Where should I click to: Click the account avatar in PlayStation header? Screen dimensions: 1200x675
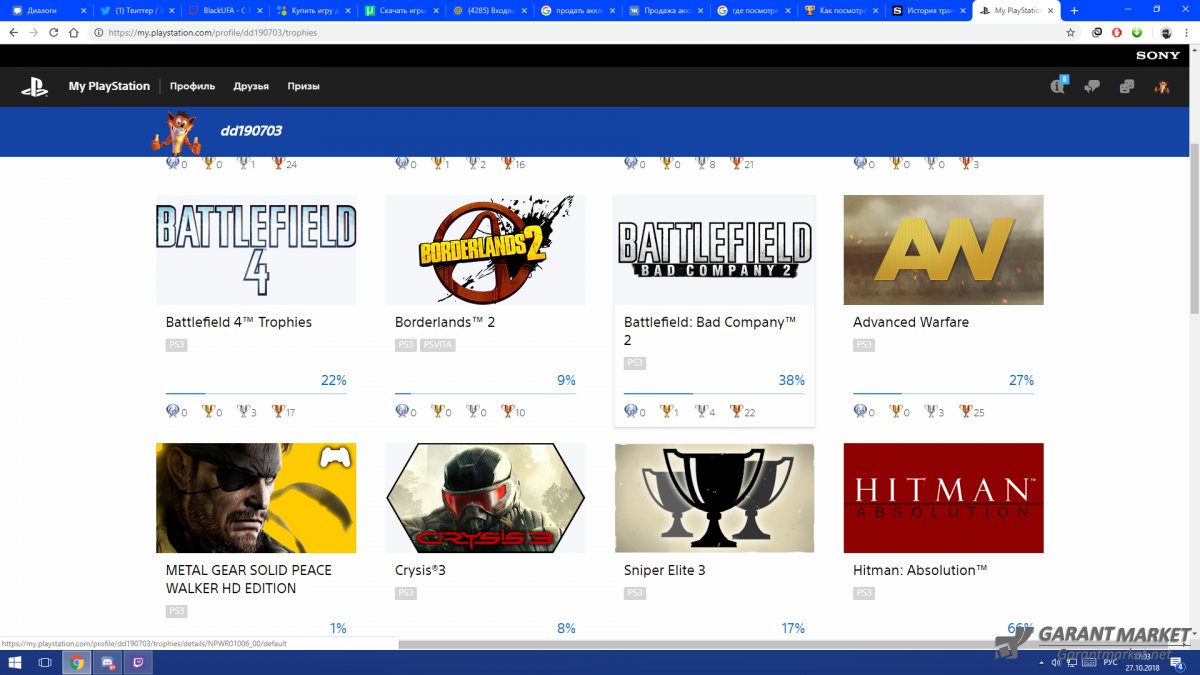1161,87
